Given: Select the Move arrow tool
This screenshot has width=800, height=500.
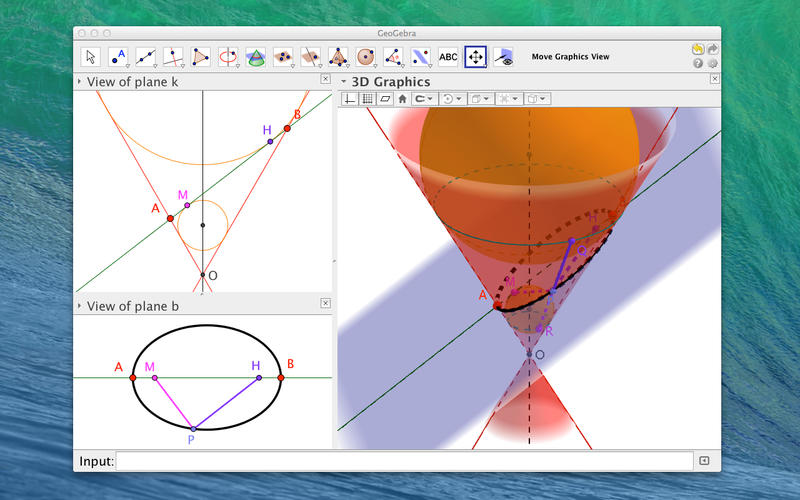Looking at the screenshot, I should pyautogui.click(x=91, y=57).
